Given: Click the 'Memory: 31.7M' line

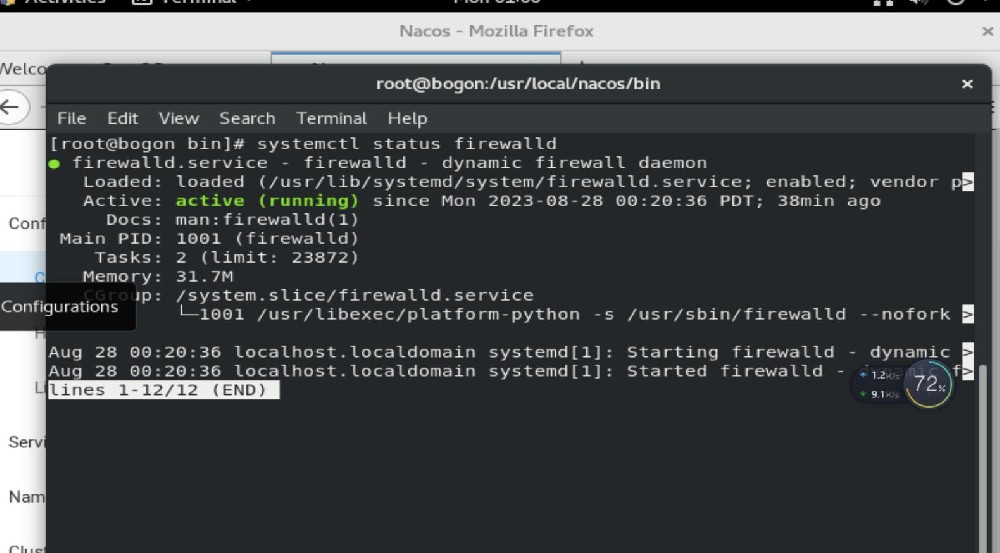Looking at the screenshot, I should click(158, 277).
